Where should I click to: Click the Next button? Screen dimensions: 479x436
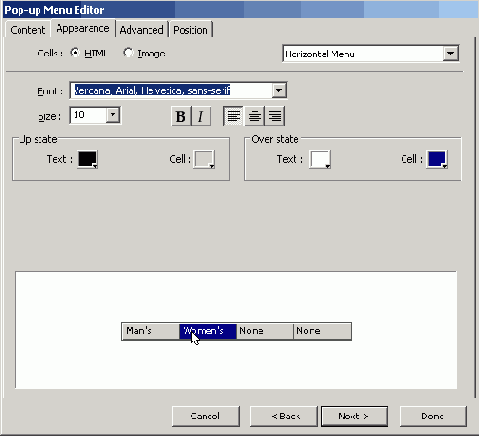[354, 416]
